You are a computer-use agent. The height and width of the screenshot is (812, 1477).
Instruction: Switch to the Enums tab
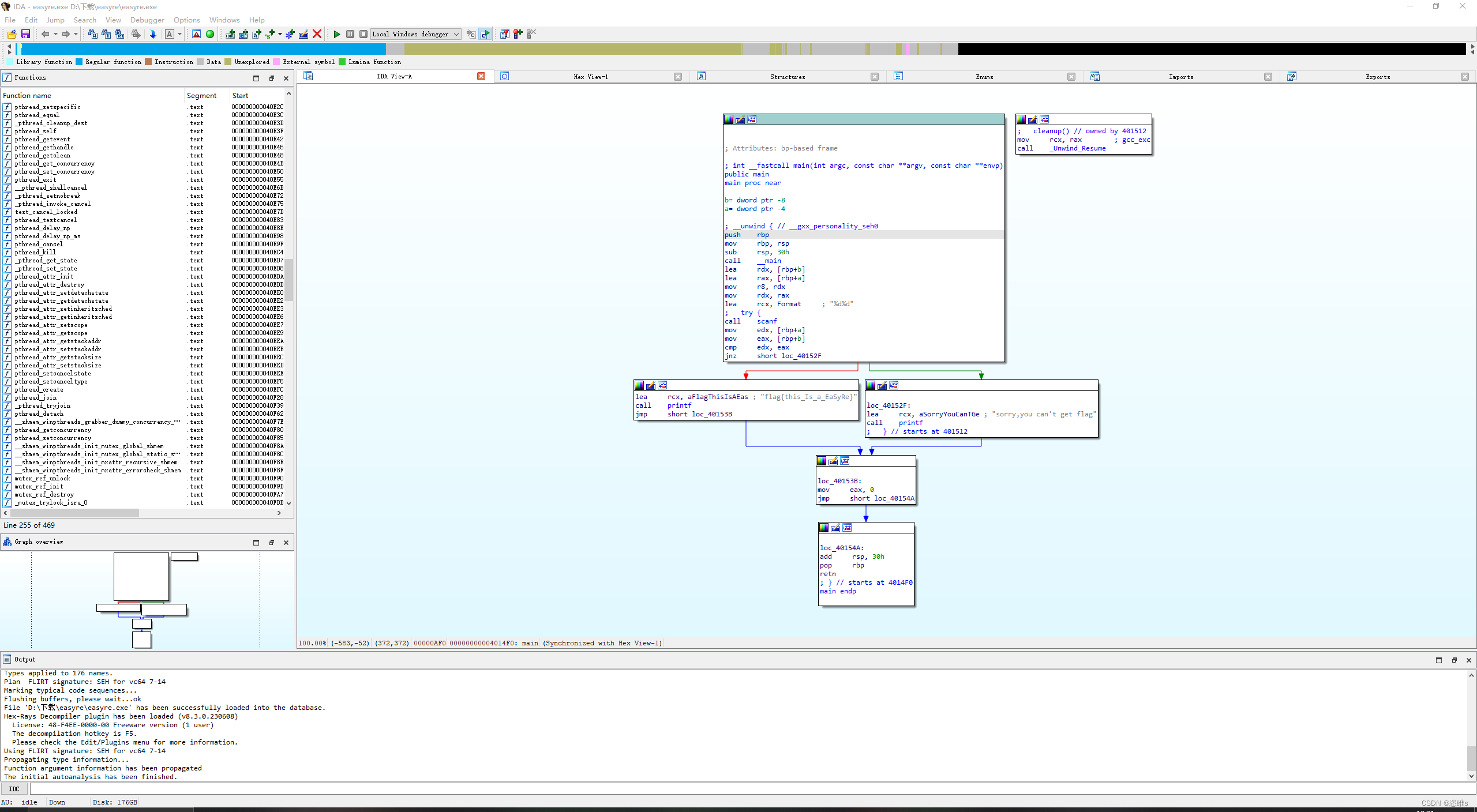coord(984,77)
